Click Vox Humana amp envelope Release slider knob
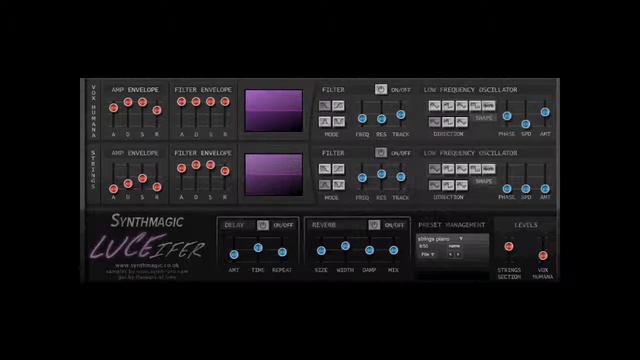 (x=157, y=110)
